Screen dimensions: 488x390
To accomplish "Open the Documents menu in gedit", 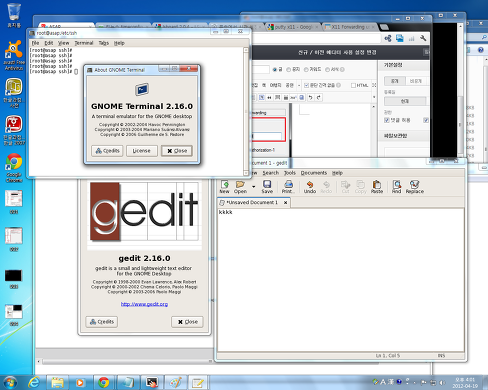I will click(x=314, y=173).
